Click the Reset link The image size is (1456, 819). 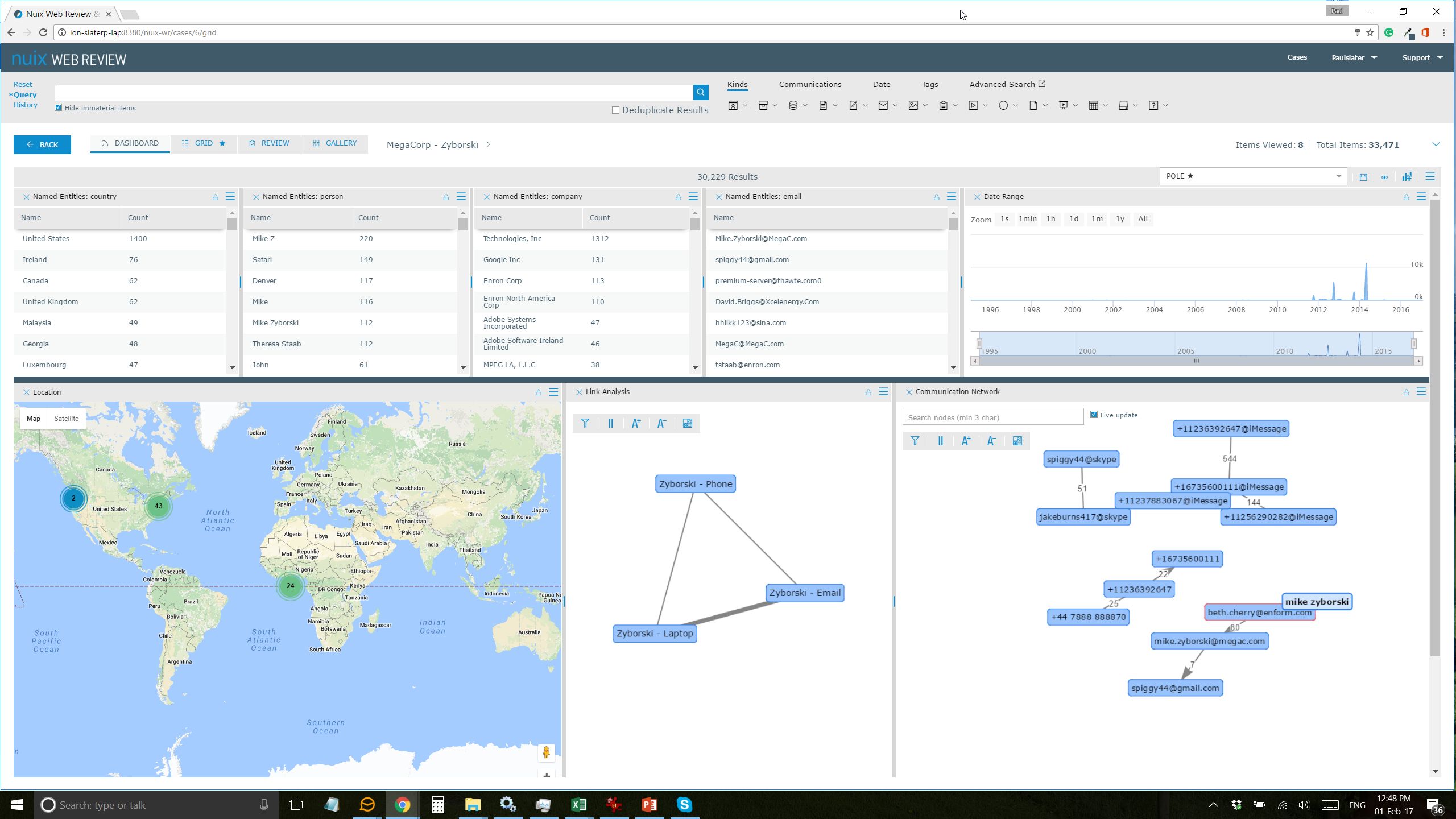[23, 84]
